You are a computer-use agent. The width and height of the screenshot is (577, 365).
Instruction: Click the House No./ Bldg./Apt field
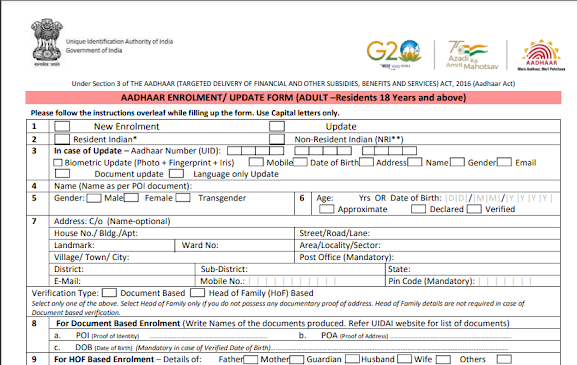172,233
